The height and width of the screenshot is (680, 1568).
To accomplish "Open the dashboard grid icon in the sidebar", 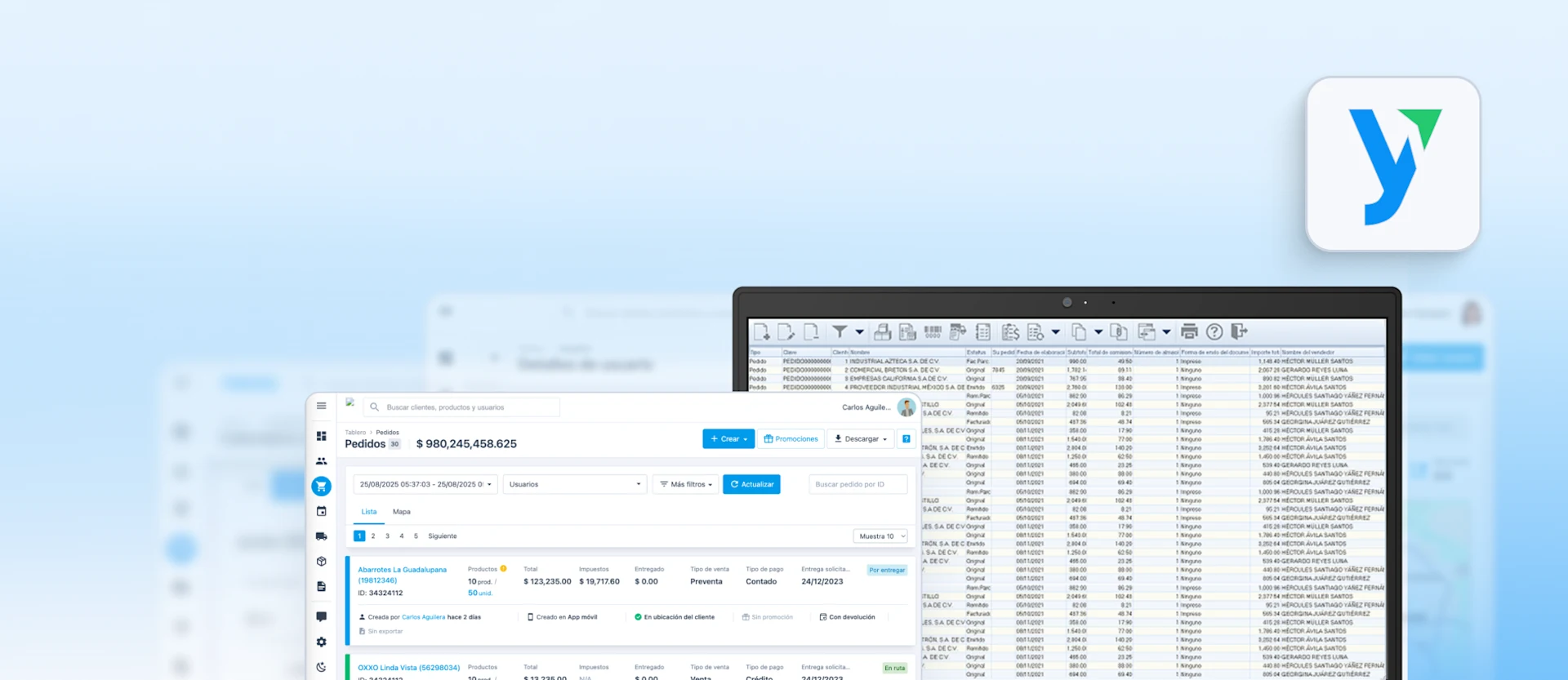I will pos(321,436).
